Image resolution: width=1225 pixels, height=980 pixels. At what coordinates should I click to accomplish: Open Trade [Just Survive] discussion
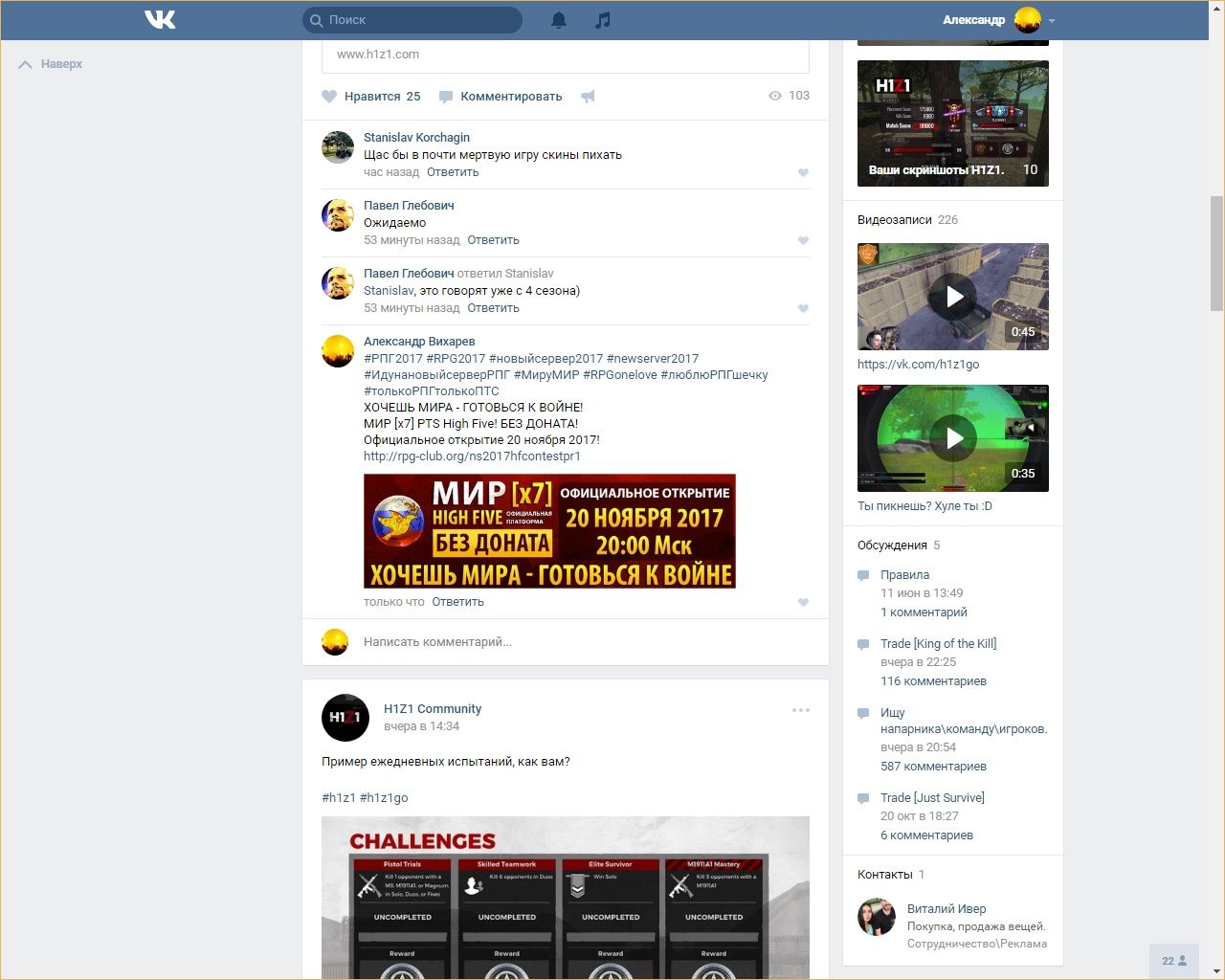coord(933,798)
